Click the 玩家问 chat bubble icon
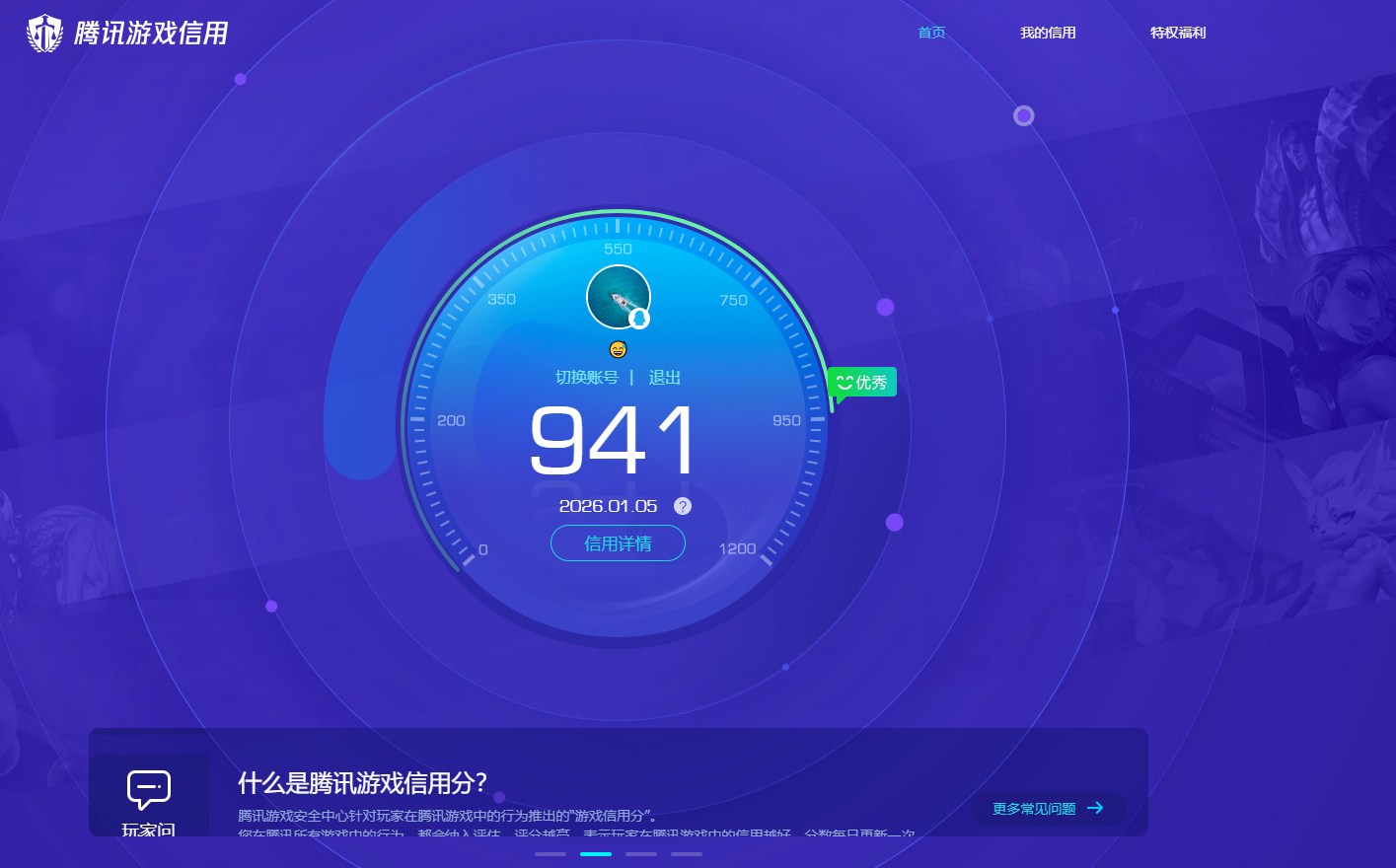Image resolution: width=1396 pixels, height=868 pixels. pos(149,790)
